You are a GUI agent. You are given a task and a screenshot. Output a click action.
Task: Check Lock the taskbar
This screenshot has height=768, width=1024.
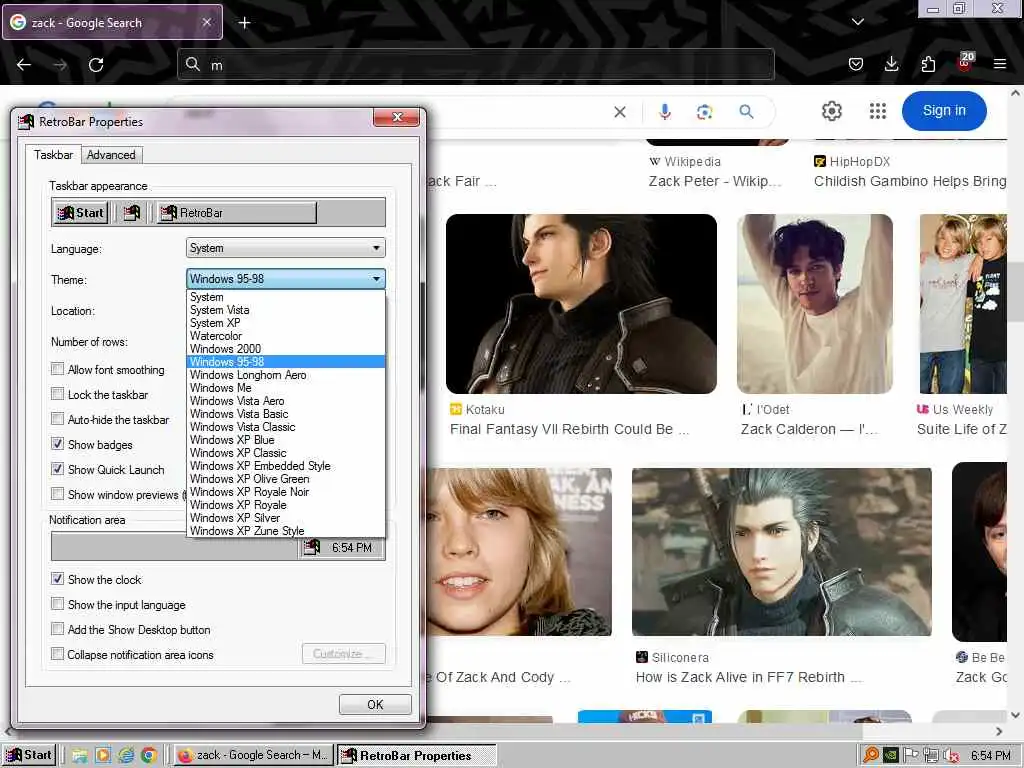[x=57, y=394]
